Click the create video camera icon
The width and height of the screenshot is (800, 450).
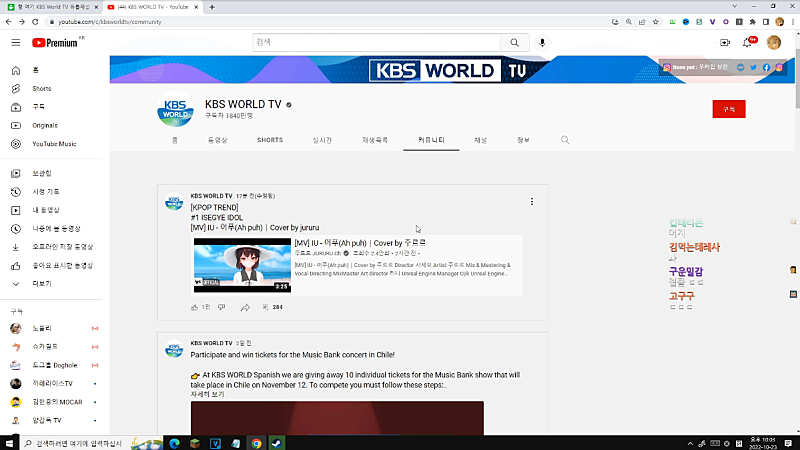724,43
